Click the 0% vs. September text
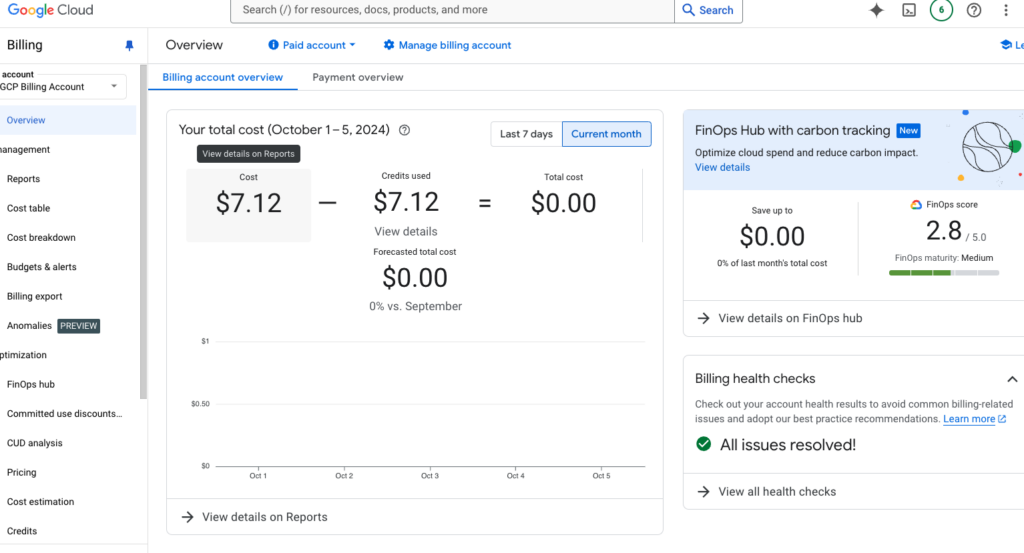The width and height of the screenshot is (1024, 553). 415,306
